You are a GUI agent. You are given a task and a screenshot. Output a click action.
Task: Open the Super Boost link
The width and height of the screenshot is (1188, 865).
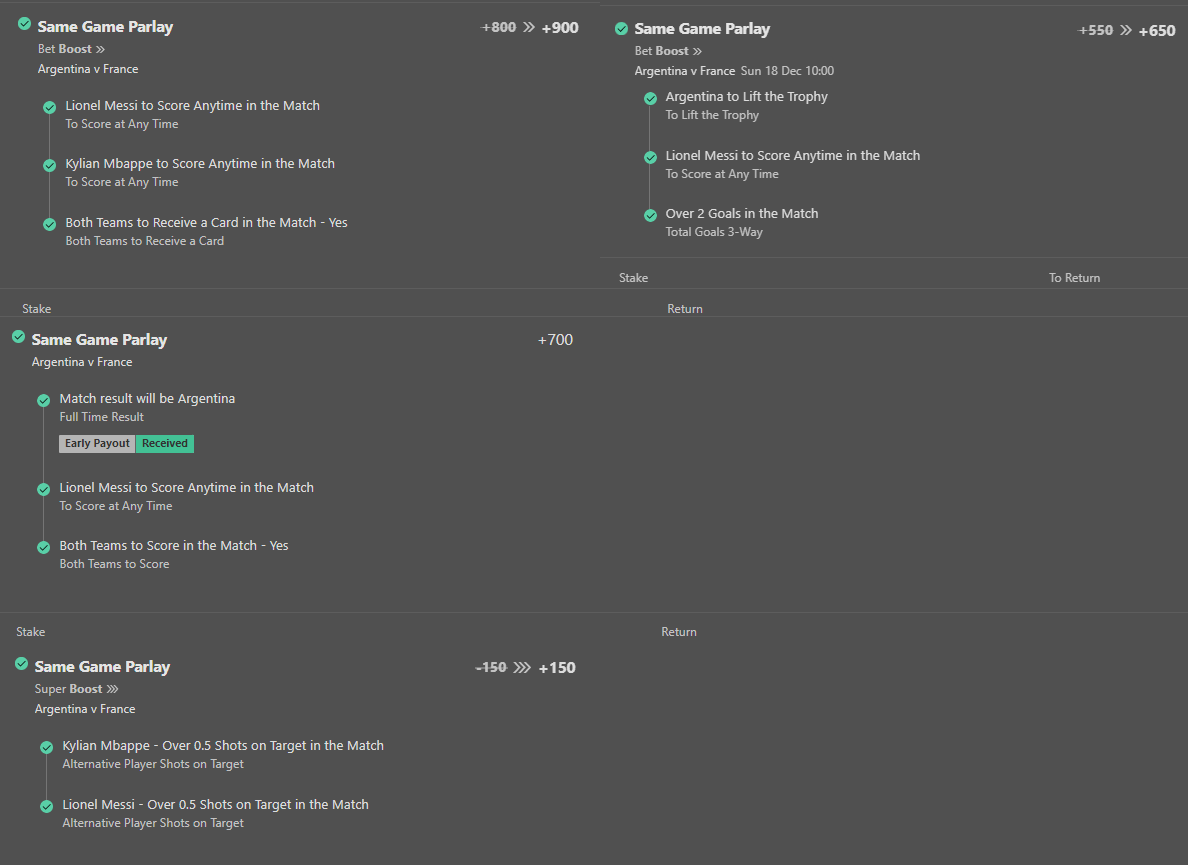pyautogui.click(x=77, y=689)
